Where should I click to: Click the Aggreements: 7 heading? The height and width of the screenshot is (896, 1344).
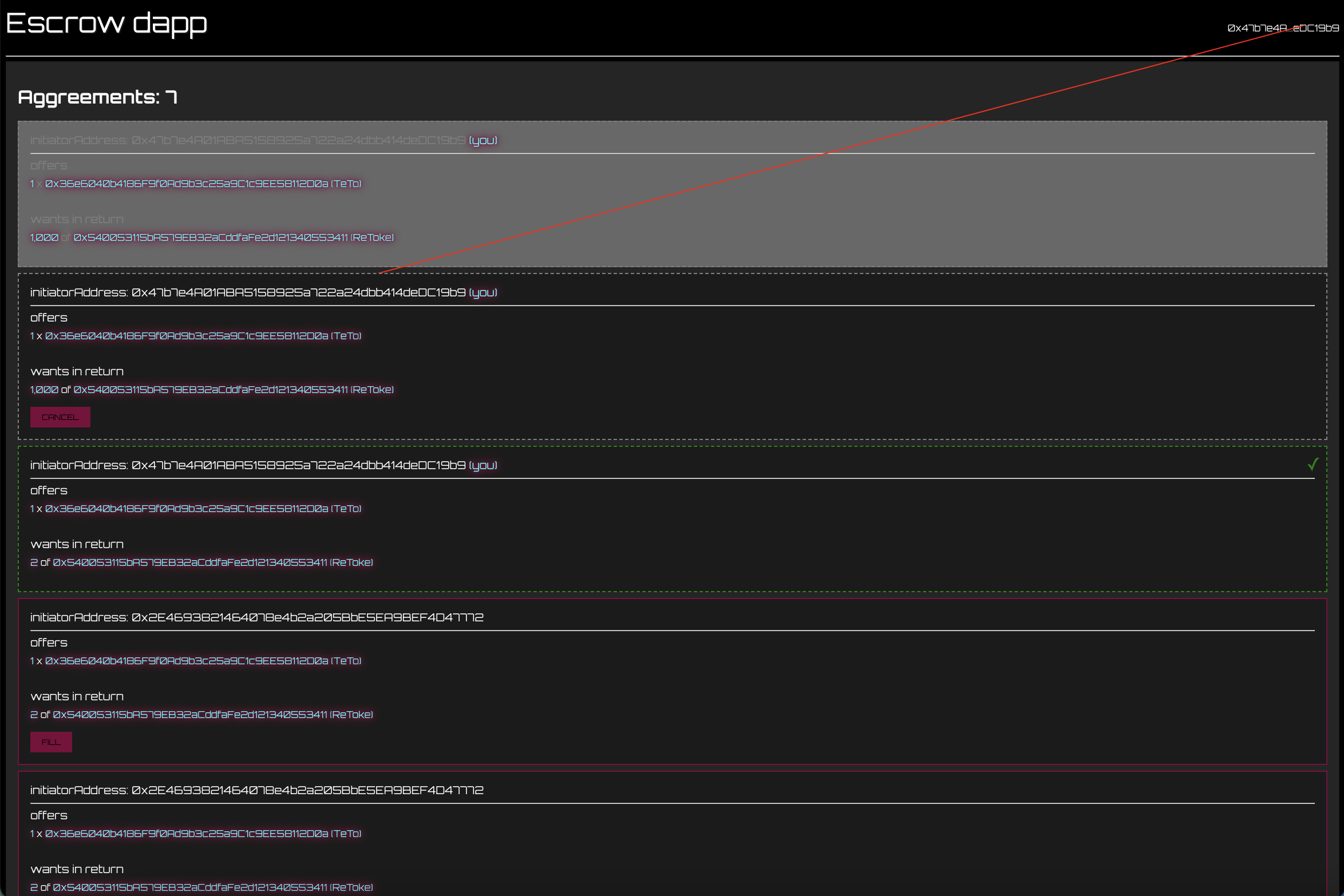tap(97, 97)
